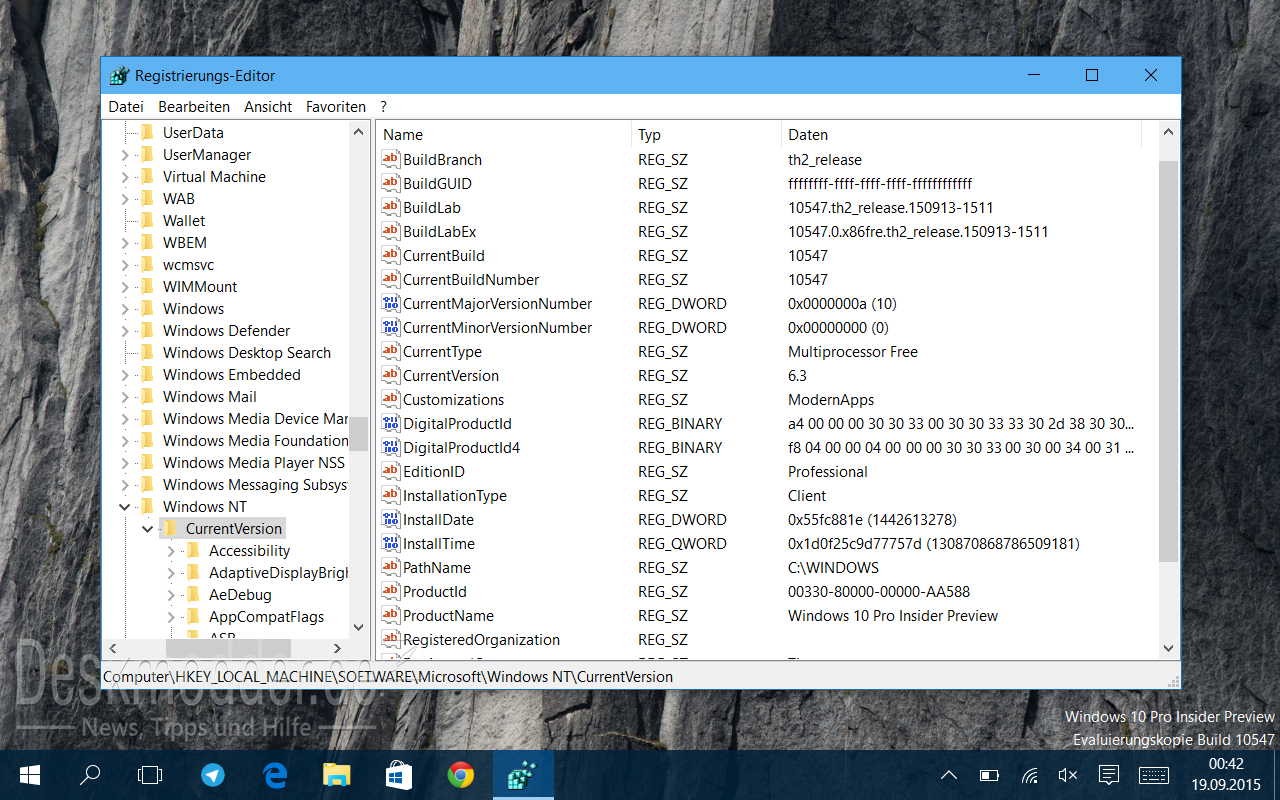Expand the Accessibility subkey

(171, 551)
